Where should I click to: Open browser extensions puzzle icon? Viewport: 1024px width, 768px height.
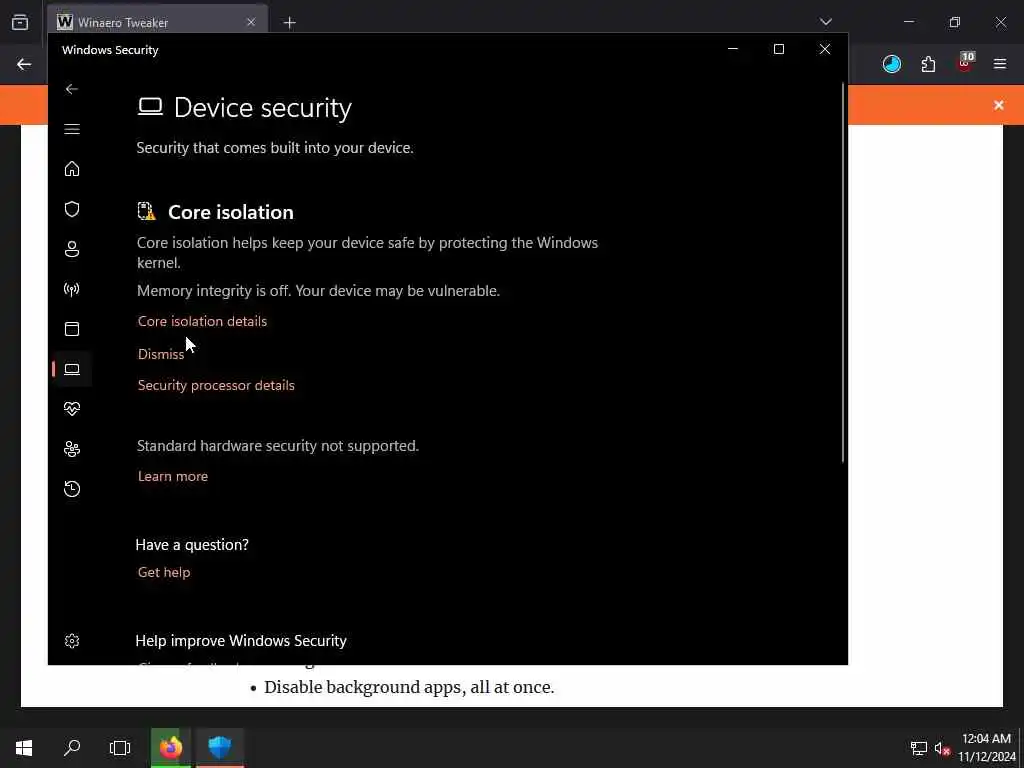[x=928, y=64]
